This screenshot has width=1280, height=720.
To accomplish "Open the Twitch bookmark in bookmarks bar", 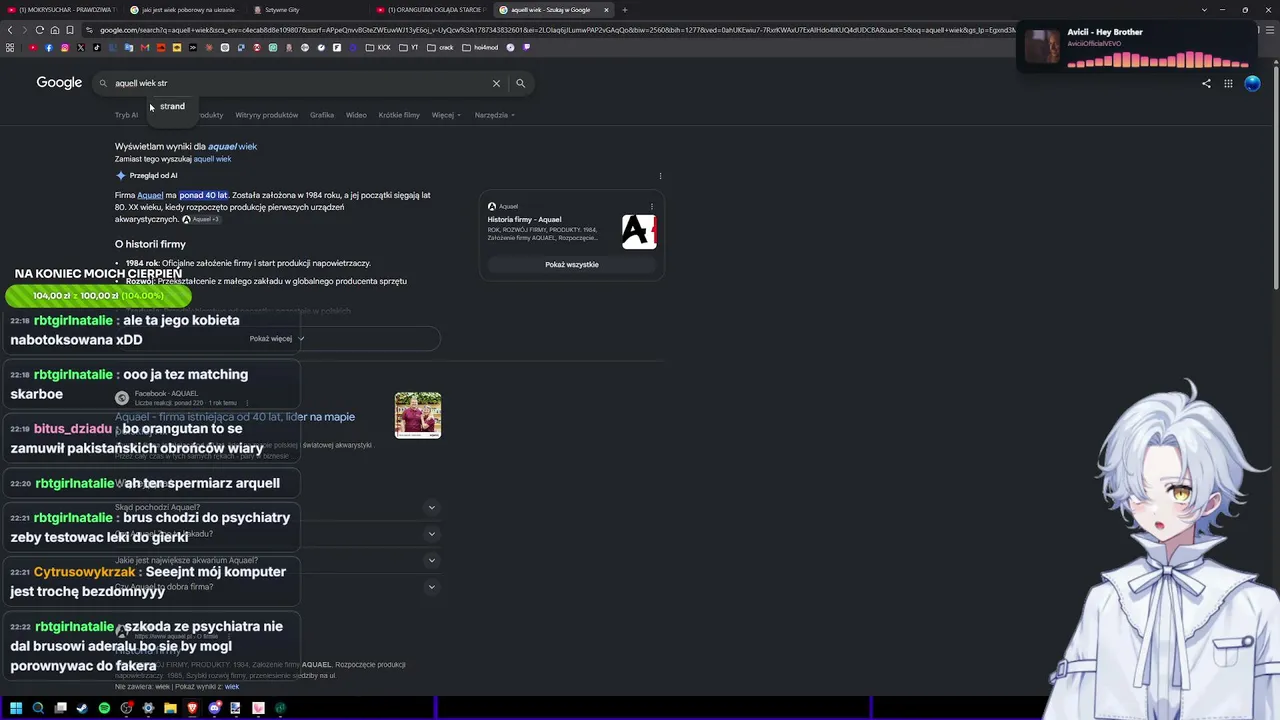I will (527, 47).
